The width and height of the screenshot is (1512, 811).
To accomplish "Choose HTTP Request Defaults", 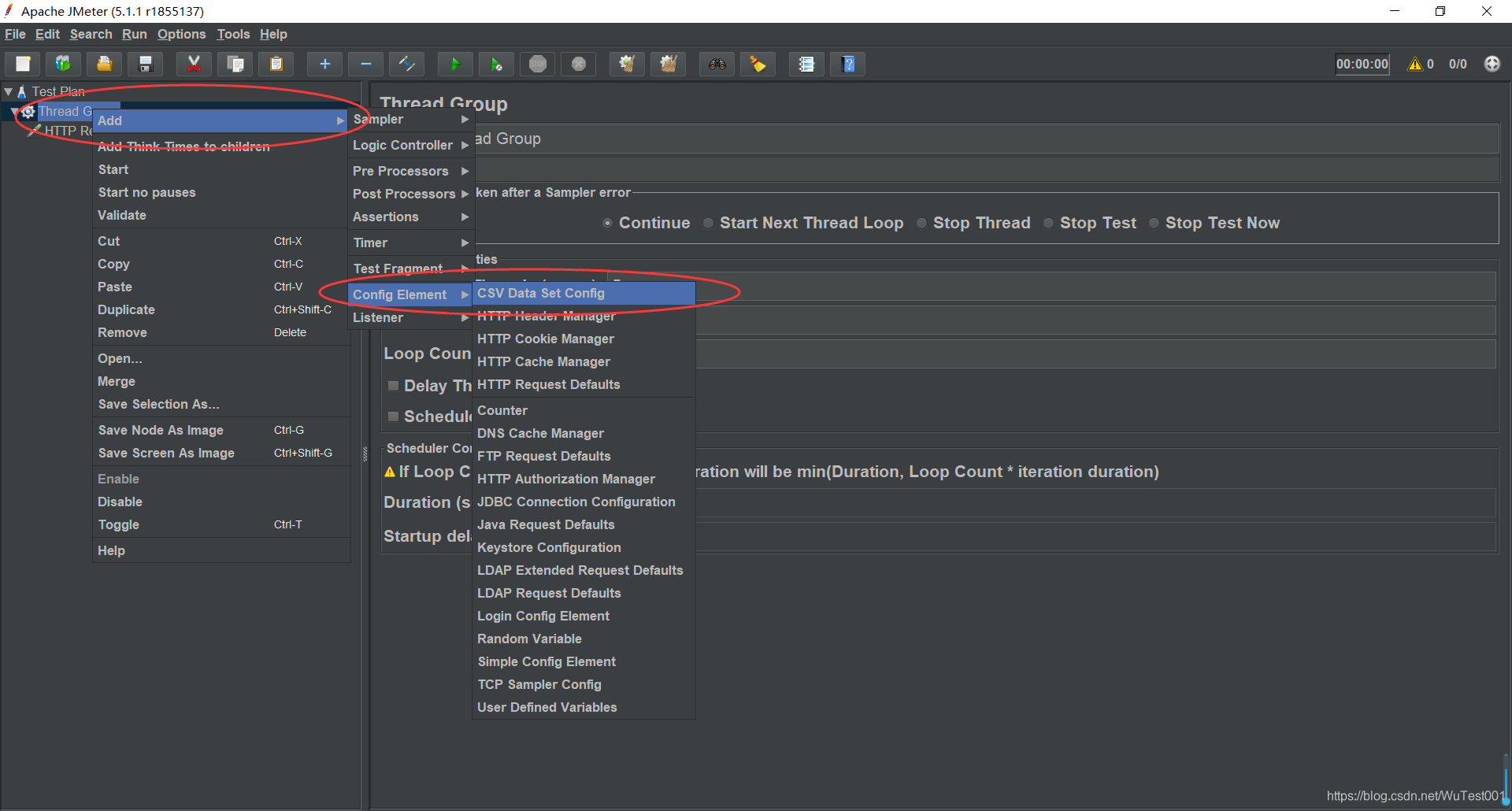I will (584, 384).
